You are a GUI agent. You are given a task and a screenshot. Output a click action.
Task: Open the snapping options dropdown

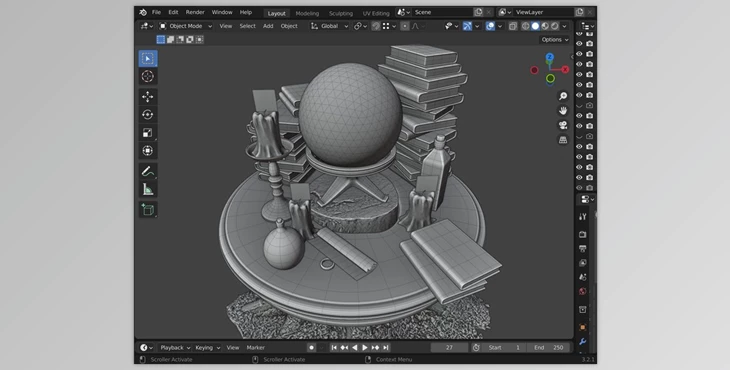(389, 26)
